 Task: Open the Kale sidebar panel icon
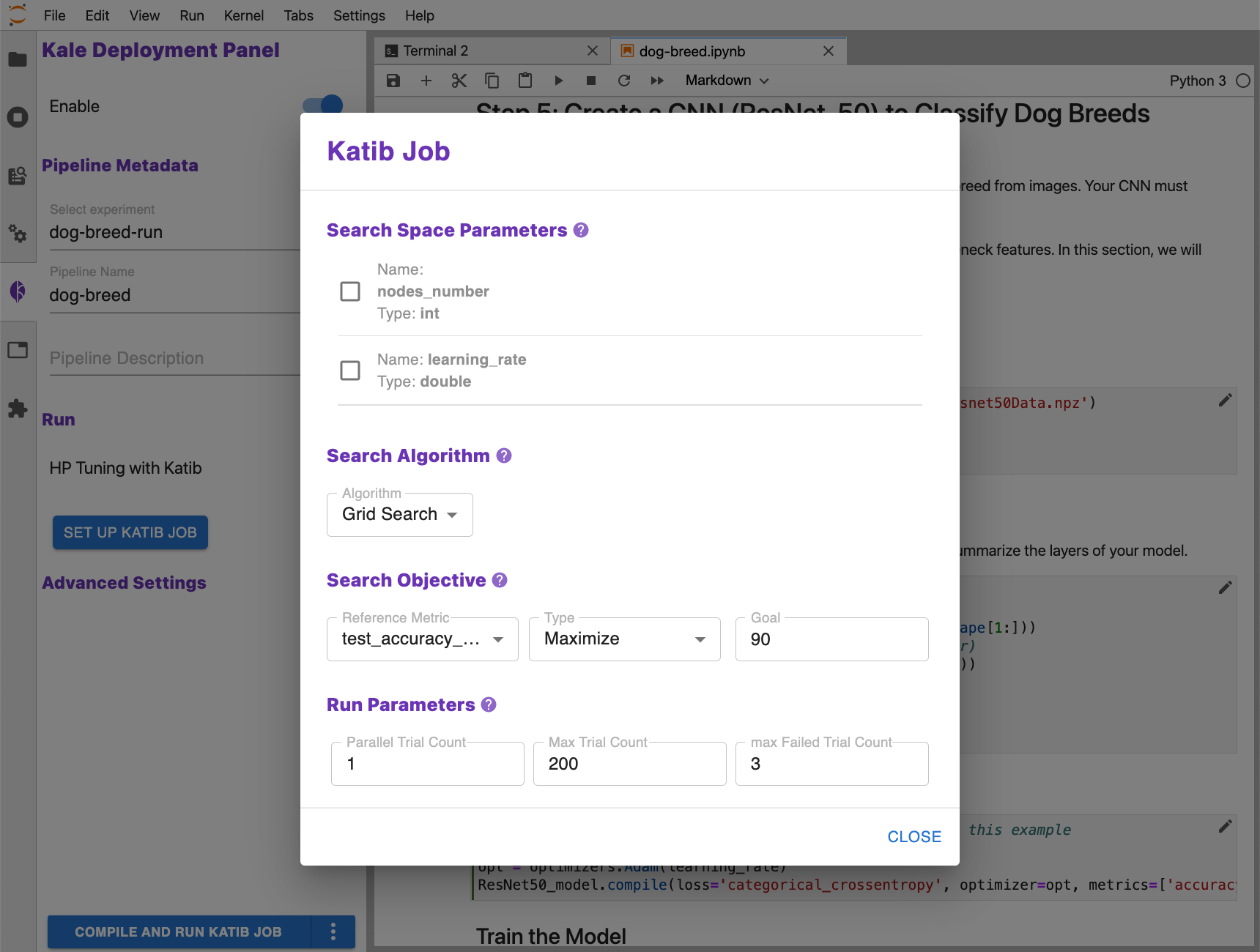coord(18,291)
